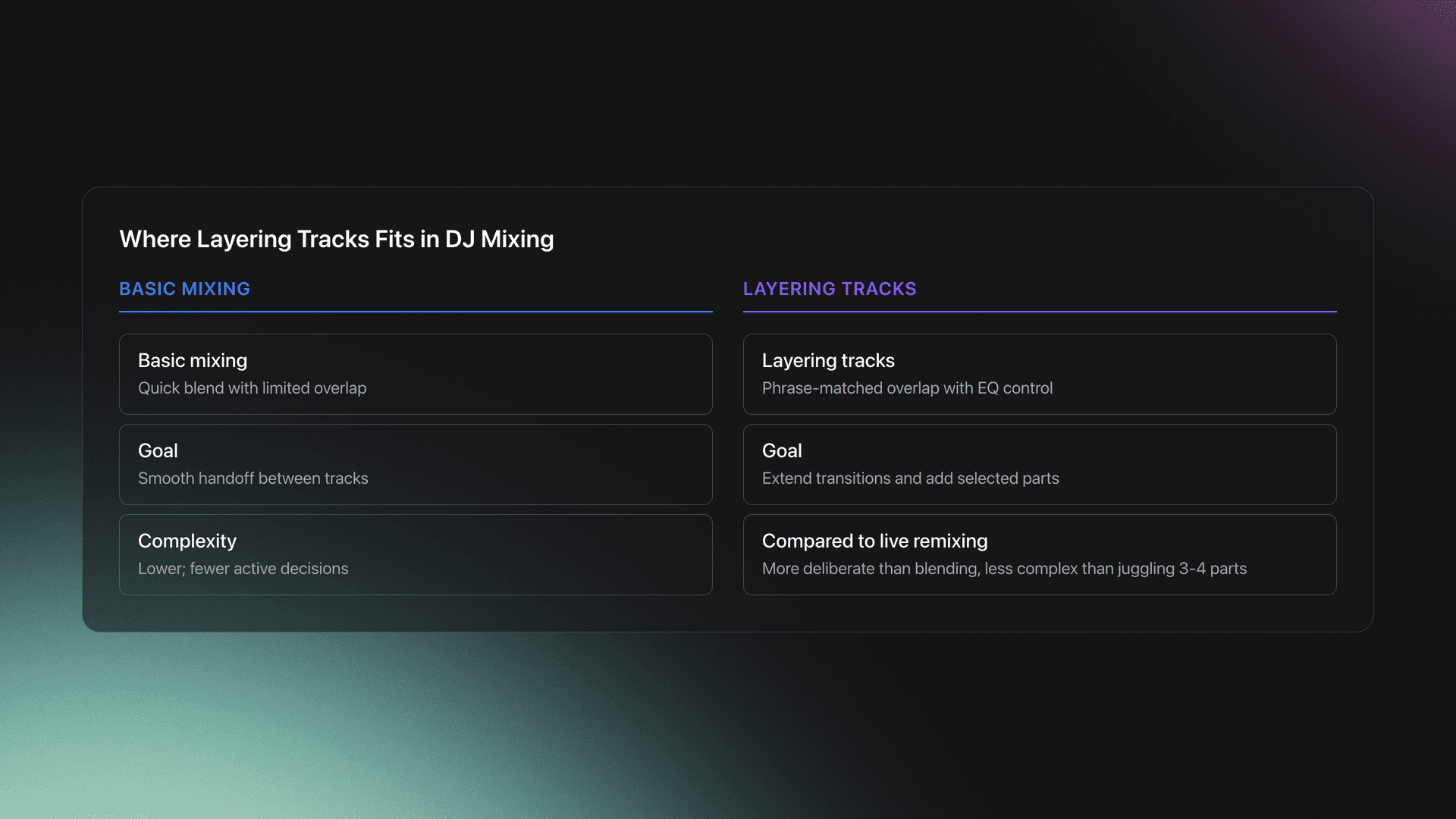Viewport: 1456px width, 819px height.
Task: Click the "Lower; fewer active decisions" text
Action: pyautogui.click(x=243, y=568)
